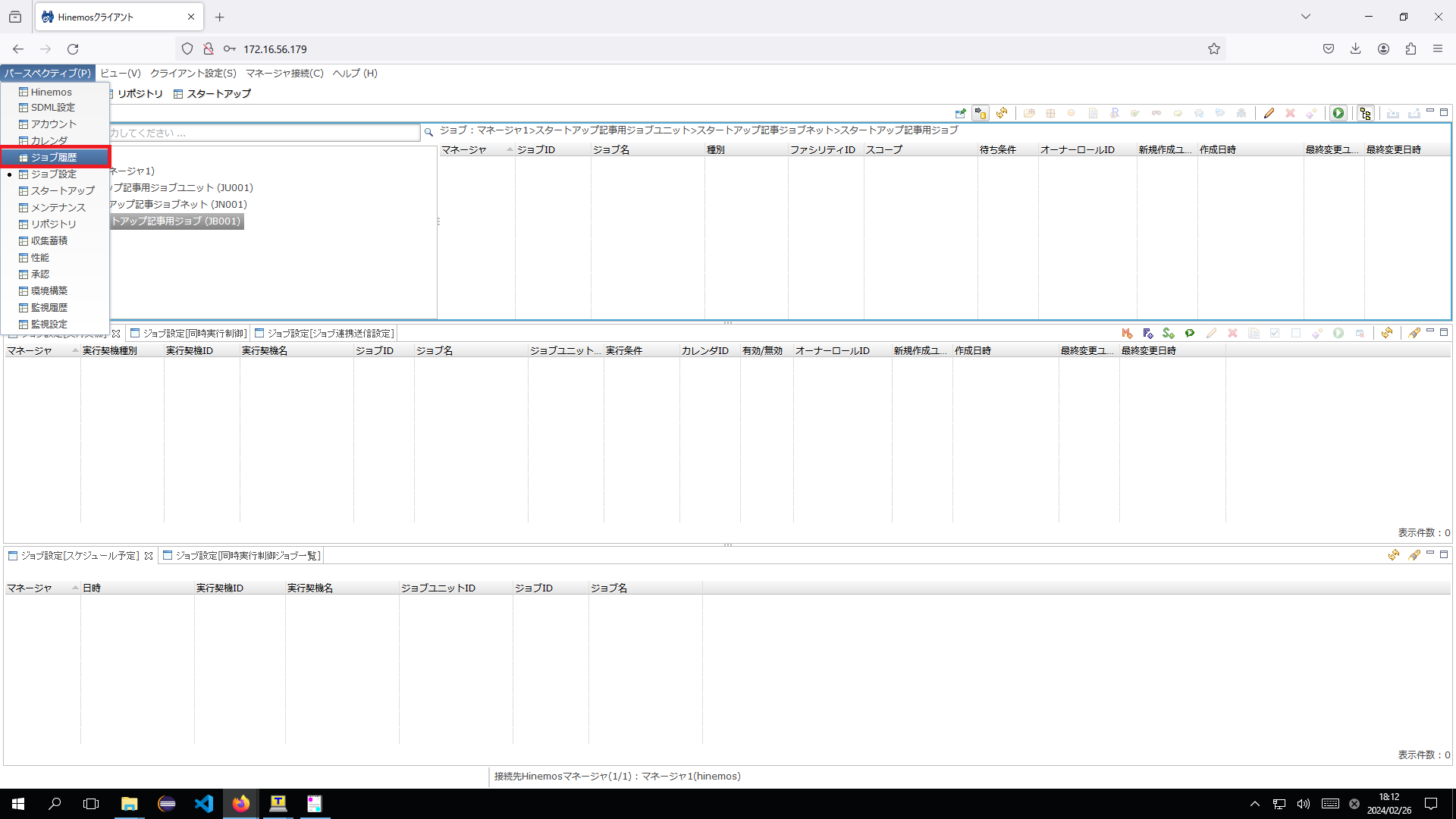1456x819 pixels.
Task: Open アカウント perspective from menu
Action: coord(55,124)
